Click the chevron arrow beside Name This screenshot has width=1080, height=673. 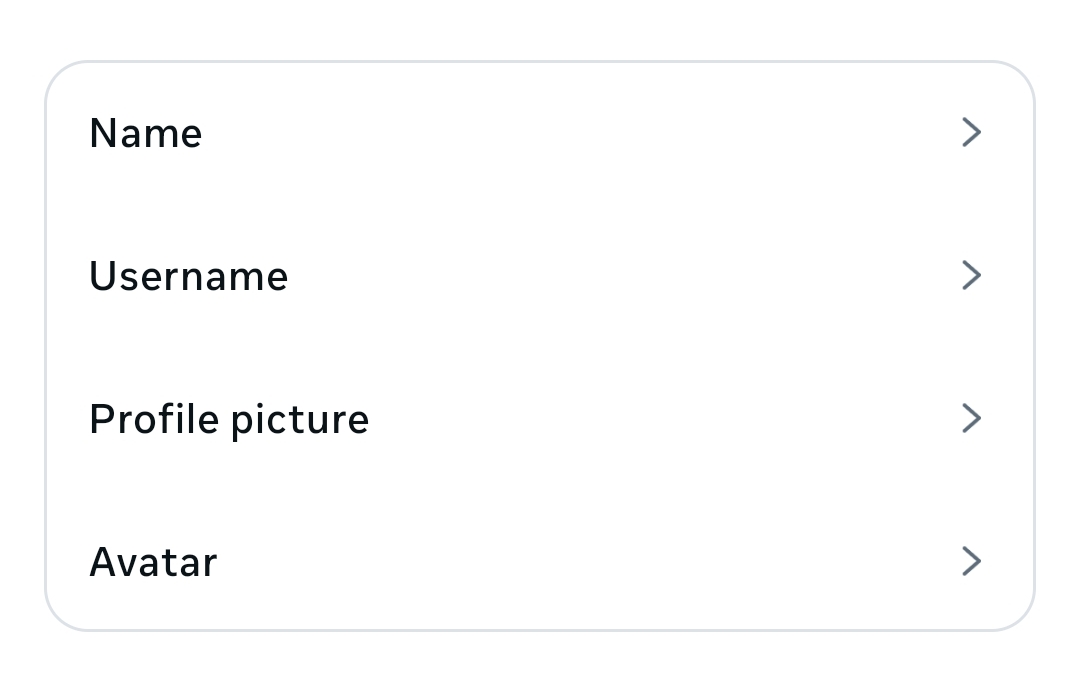[x=971, y=132]
